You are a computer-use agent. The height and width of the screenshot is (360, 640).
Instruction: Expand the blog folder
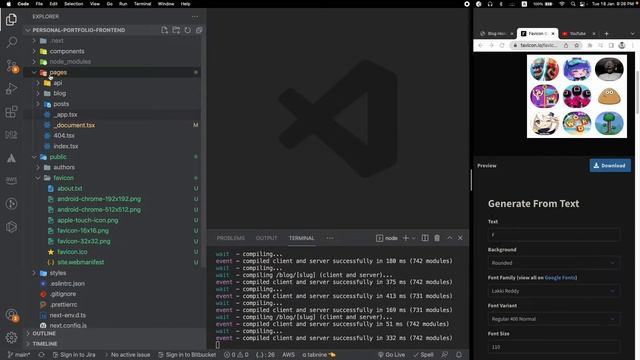[x=38, y=93]
